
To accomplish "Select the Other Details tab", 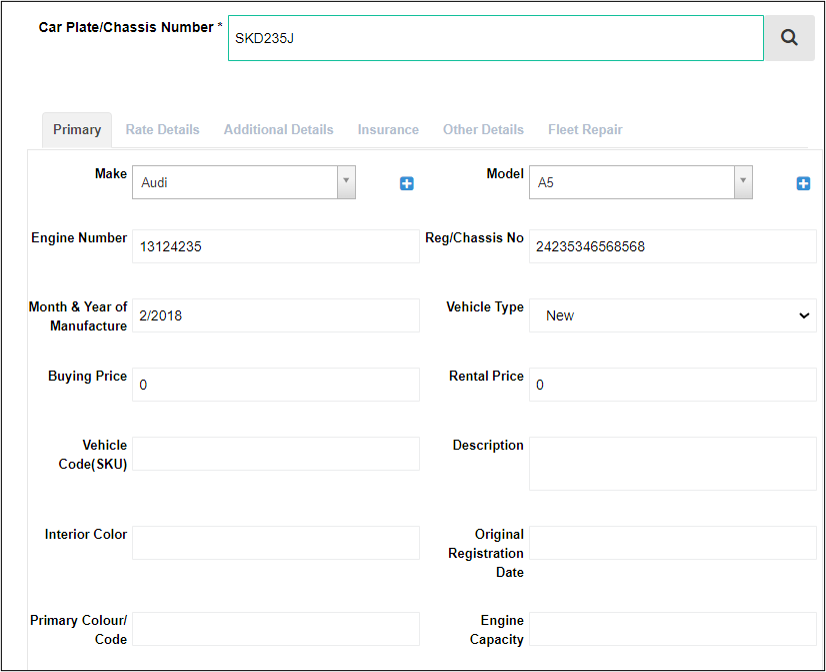I will point(483,130).
